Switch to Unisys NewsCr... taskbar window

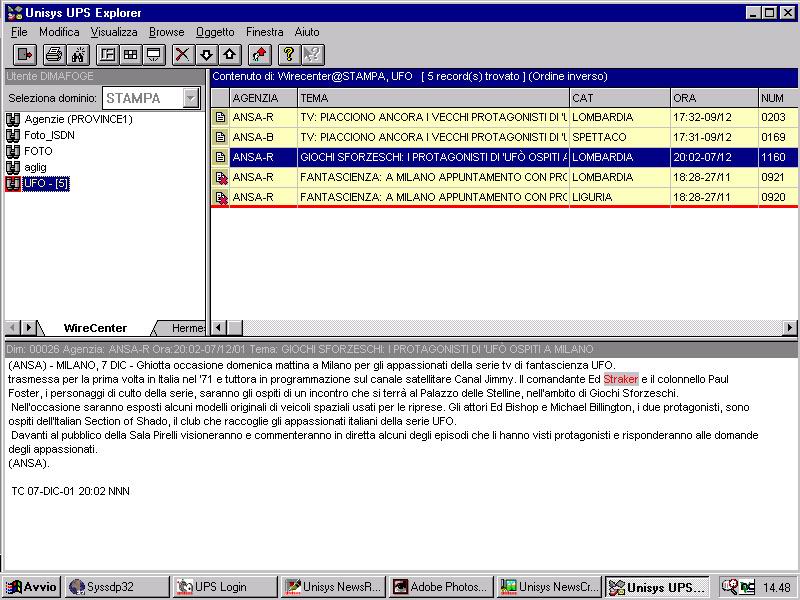[x=549, y=587]
